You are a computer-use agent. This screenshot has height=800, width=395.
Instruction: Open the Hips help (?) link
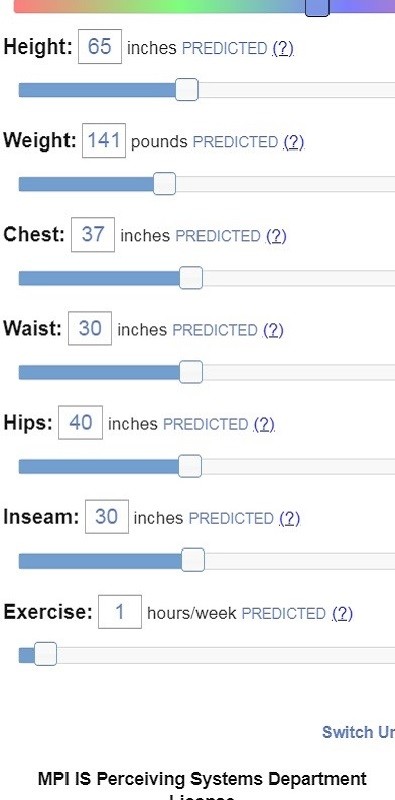pos(264,424)
